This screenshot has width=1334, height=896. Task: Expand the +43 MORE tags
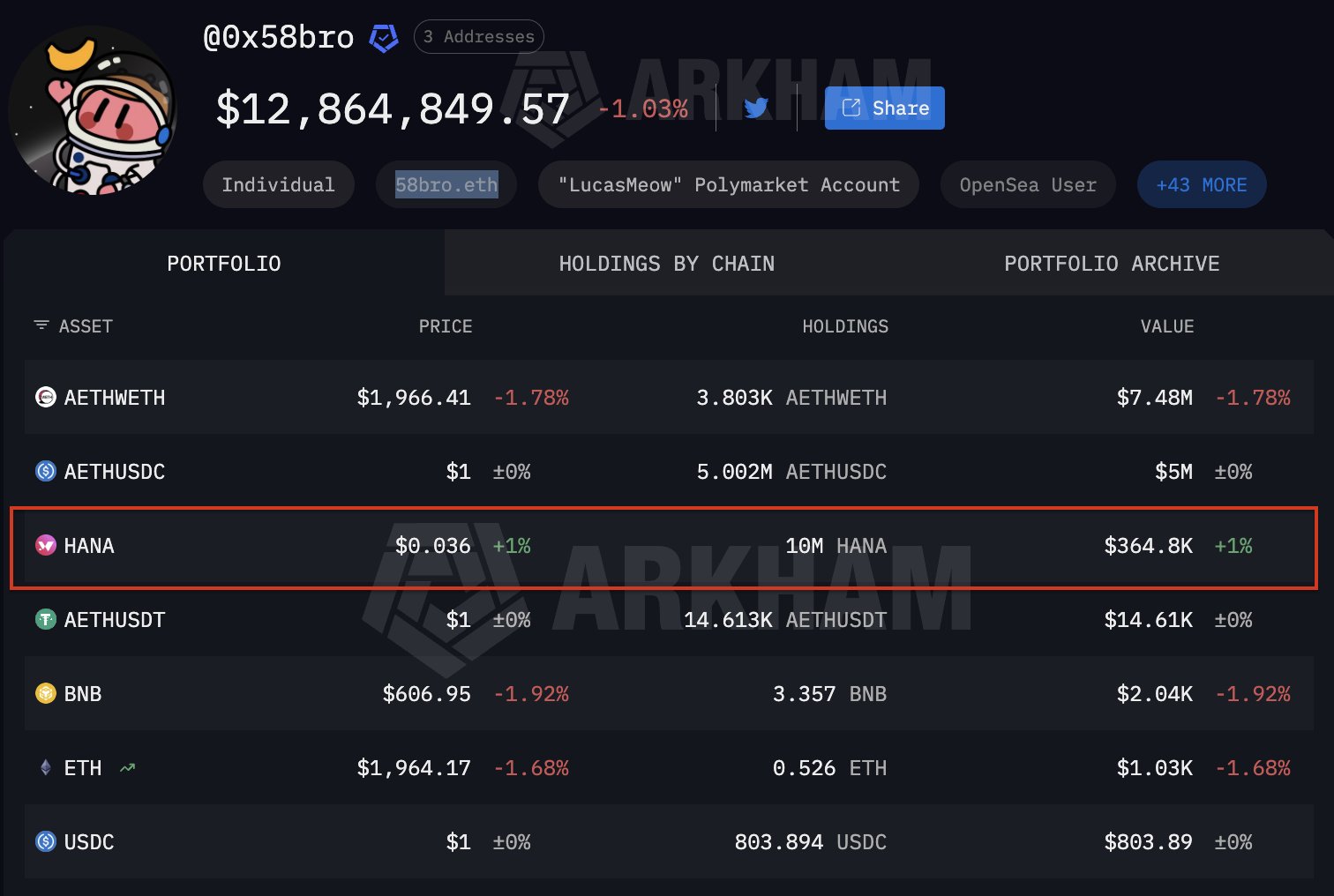1201,185
